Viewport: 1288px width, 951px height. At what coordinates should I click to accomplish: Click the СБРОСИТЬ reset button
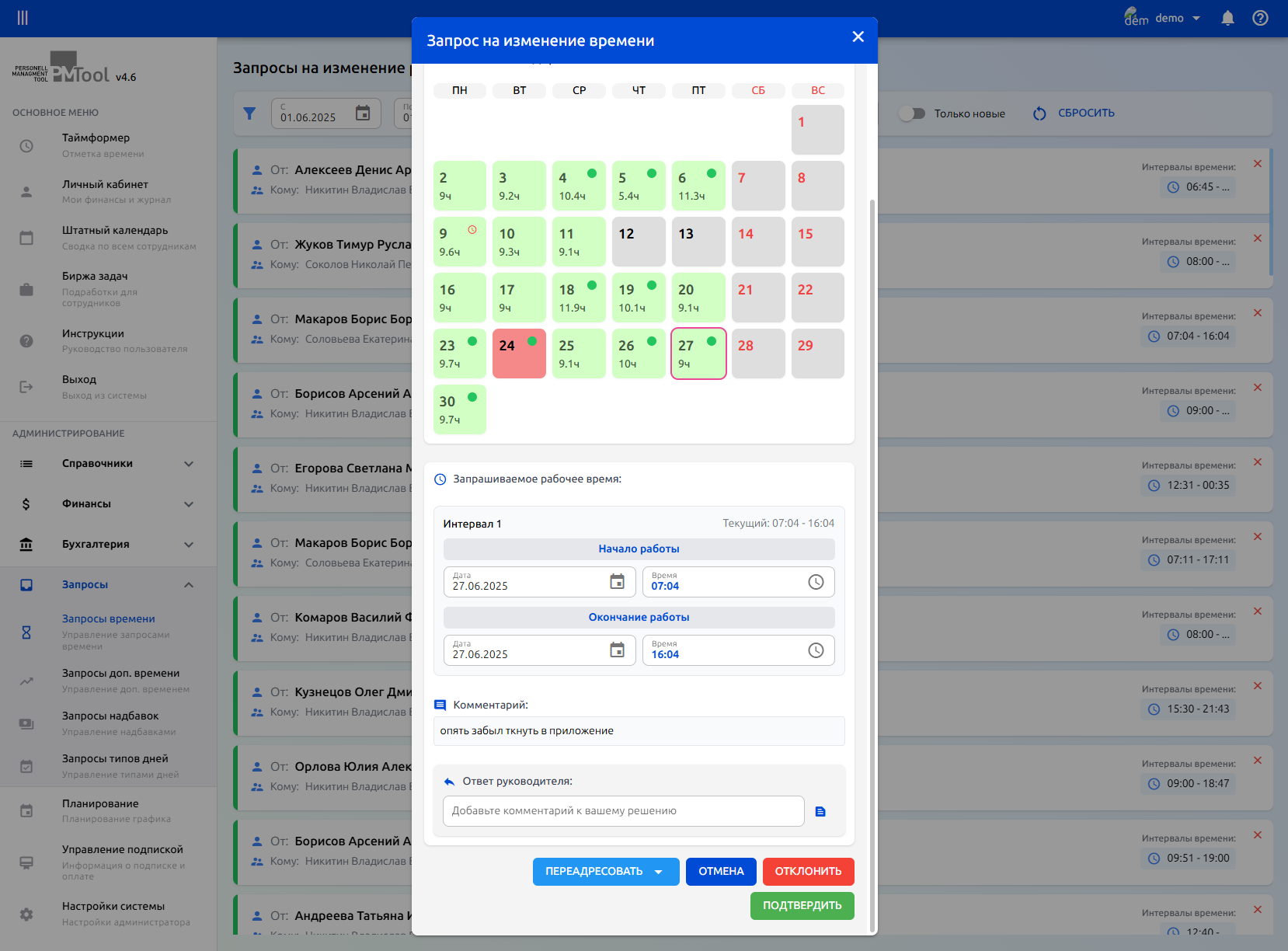[1074, 113]
